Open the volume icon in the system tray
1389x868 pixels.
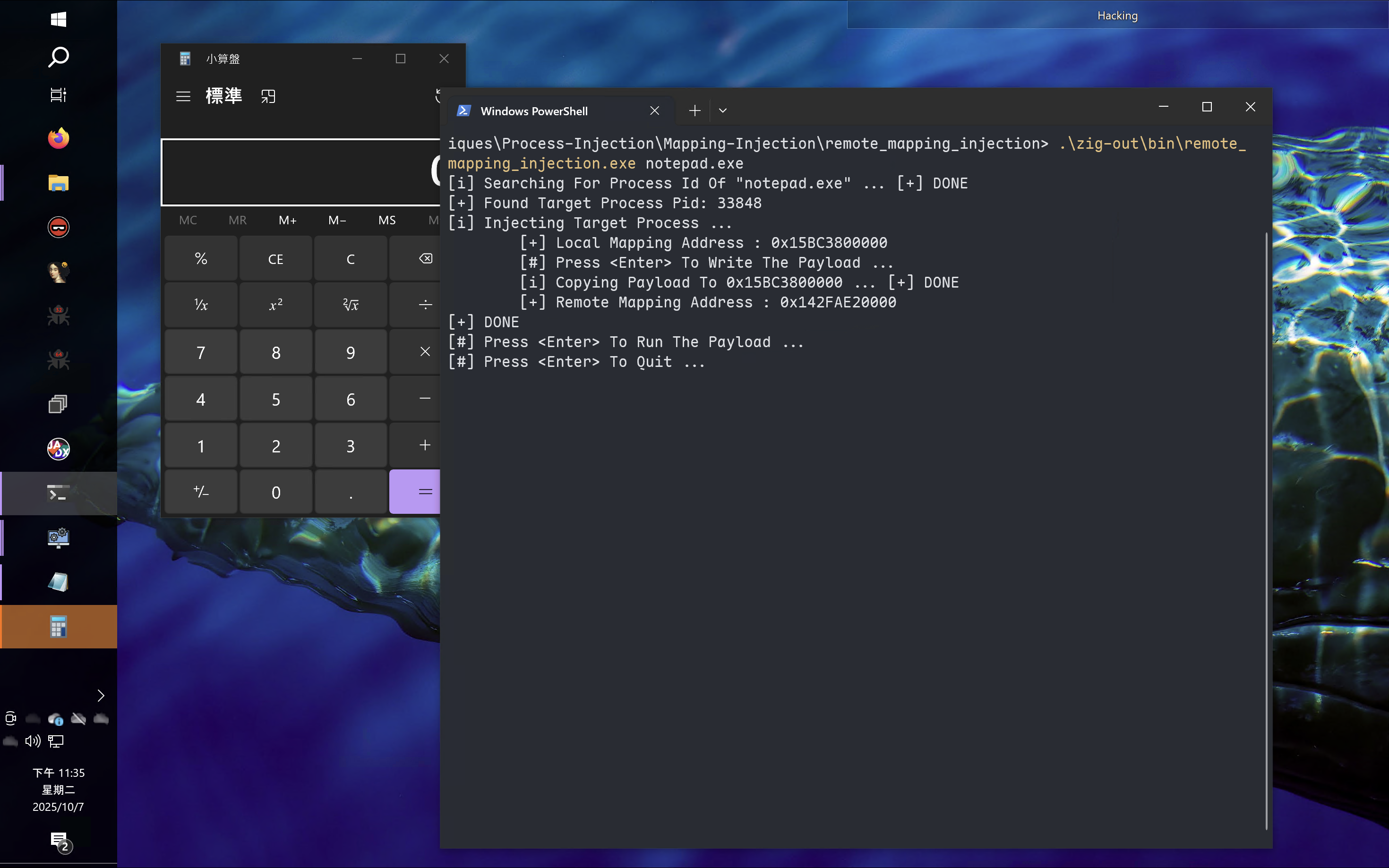33,741
